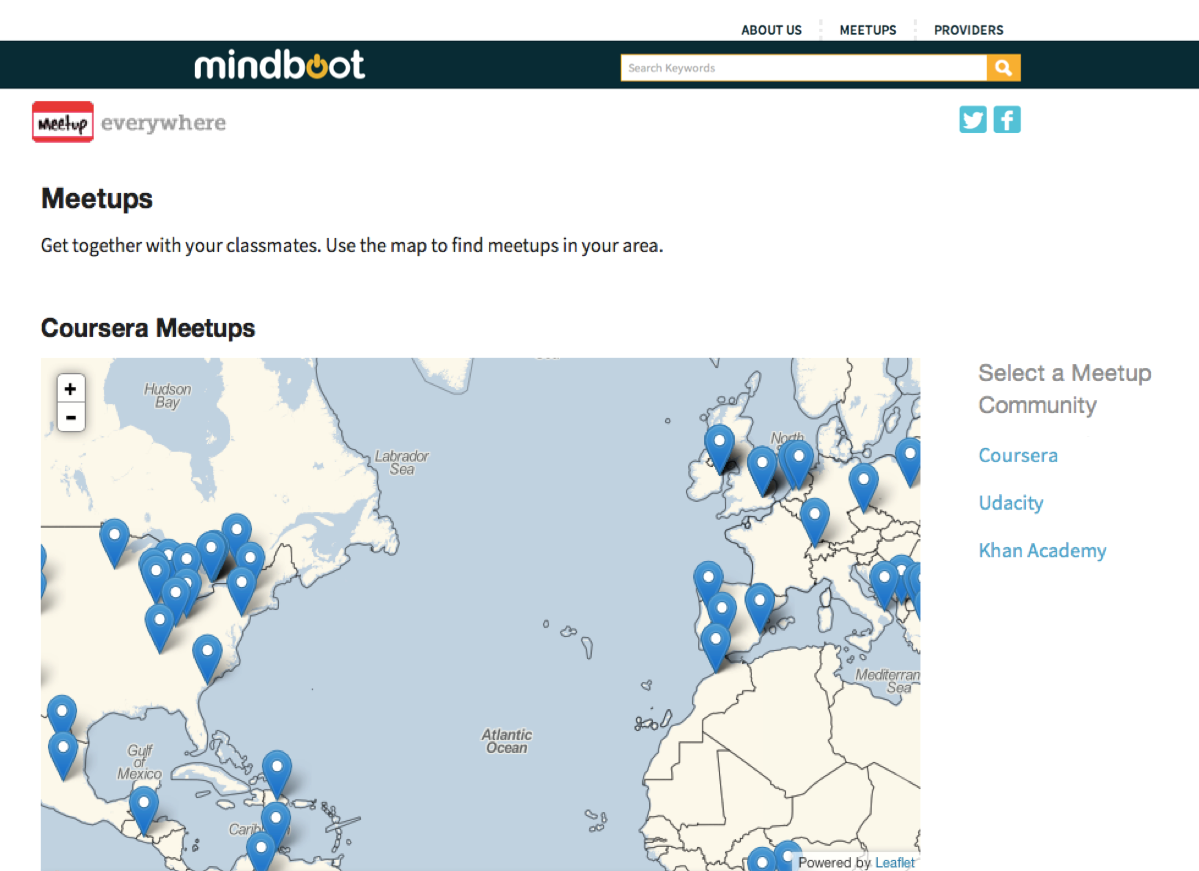Click the map pin over Portugal
The width and height of the screenshot is (1199, 871).
point(708,580)
